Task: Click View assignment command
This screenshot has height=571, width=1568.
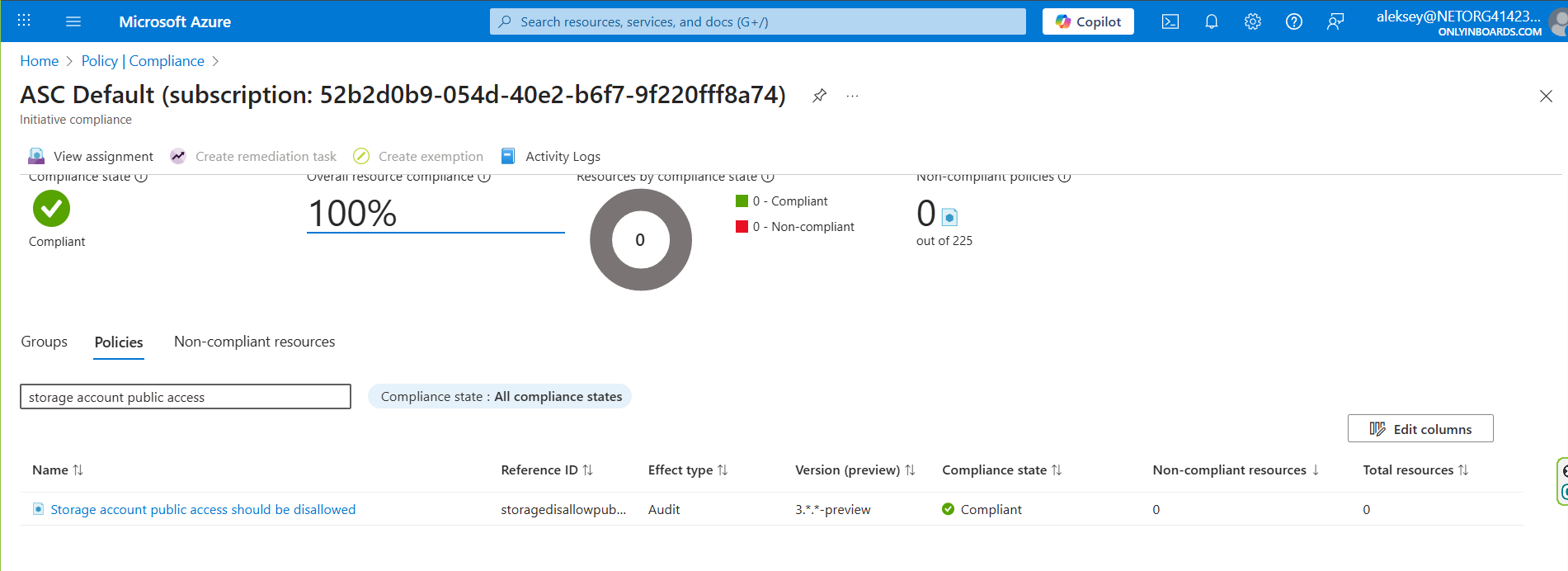Action: click(x=91, y=156)
